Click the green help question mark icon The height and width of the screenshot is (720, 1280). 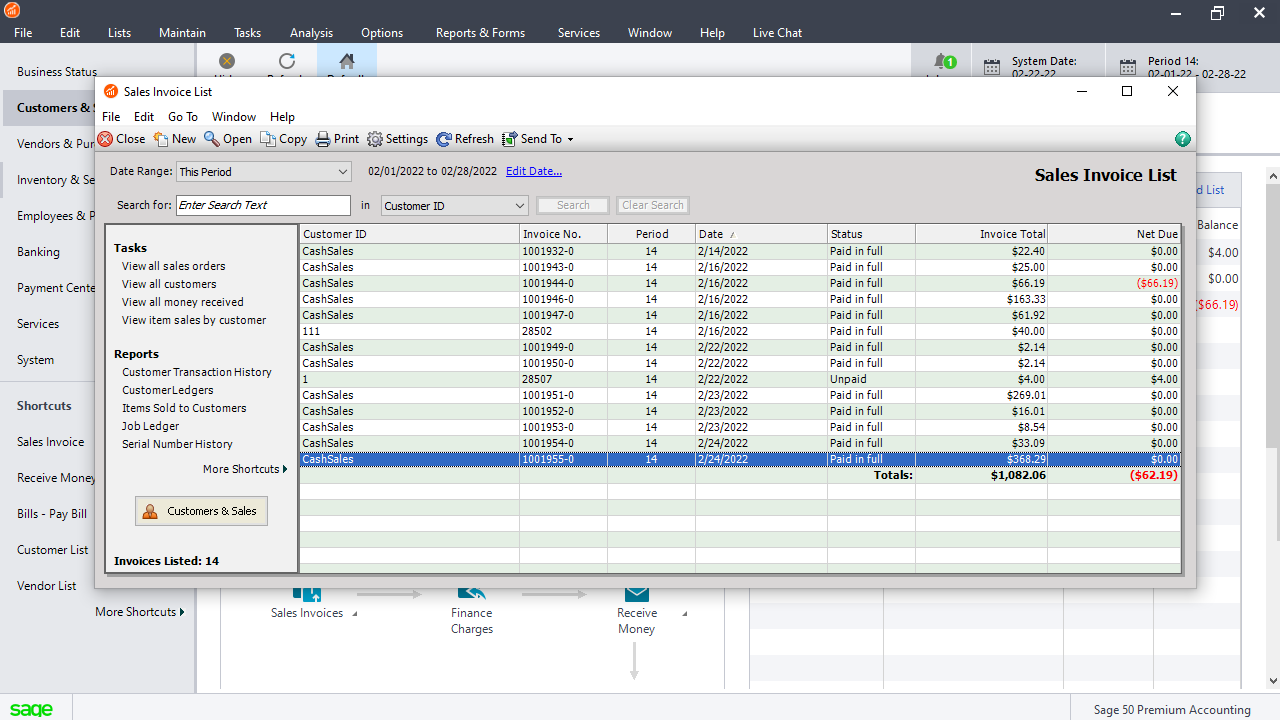[x=1183, y=139]
